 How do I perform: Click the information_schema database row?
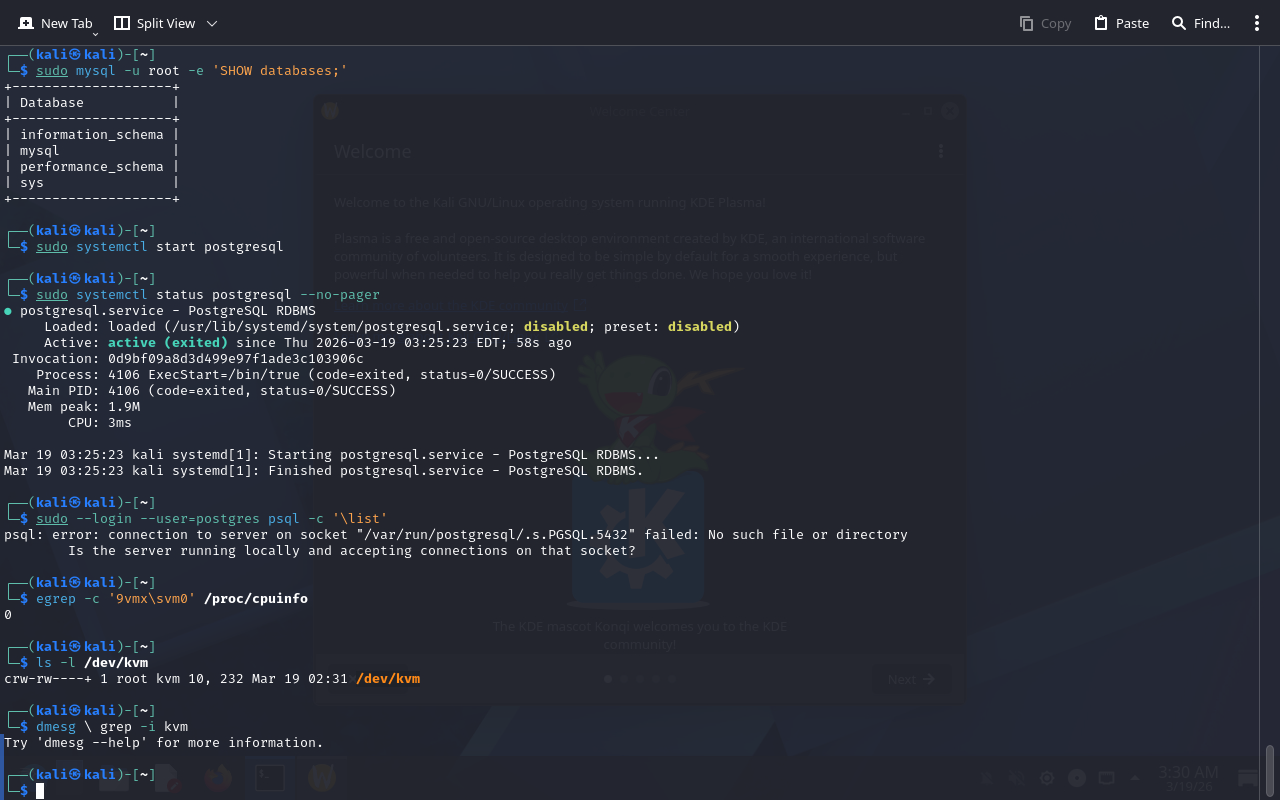tap(91, 135)
